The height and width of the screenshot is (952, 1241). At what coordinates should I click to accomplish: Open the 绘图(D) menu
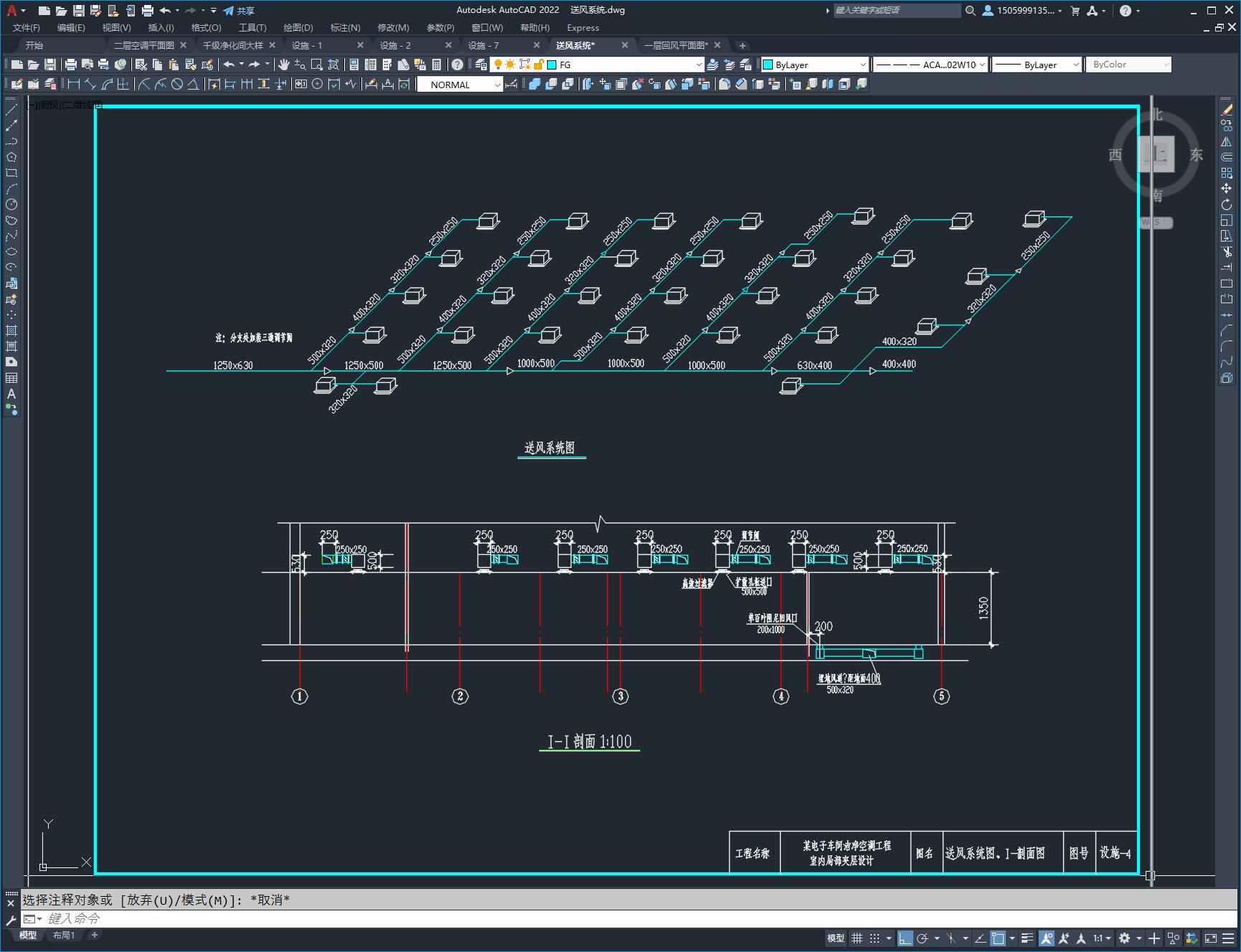[x=298, y=27]
